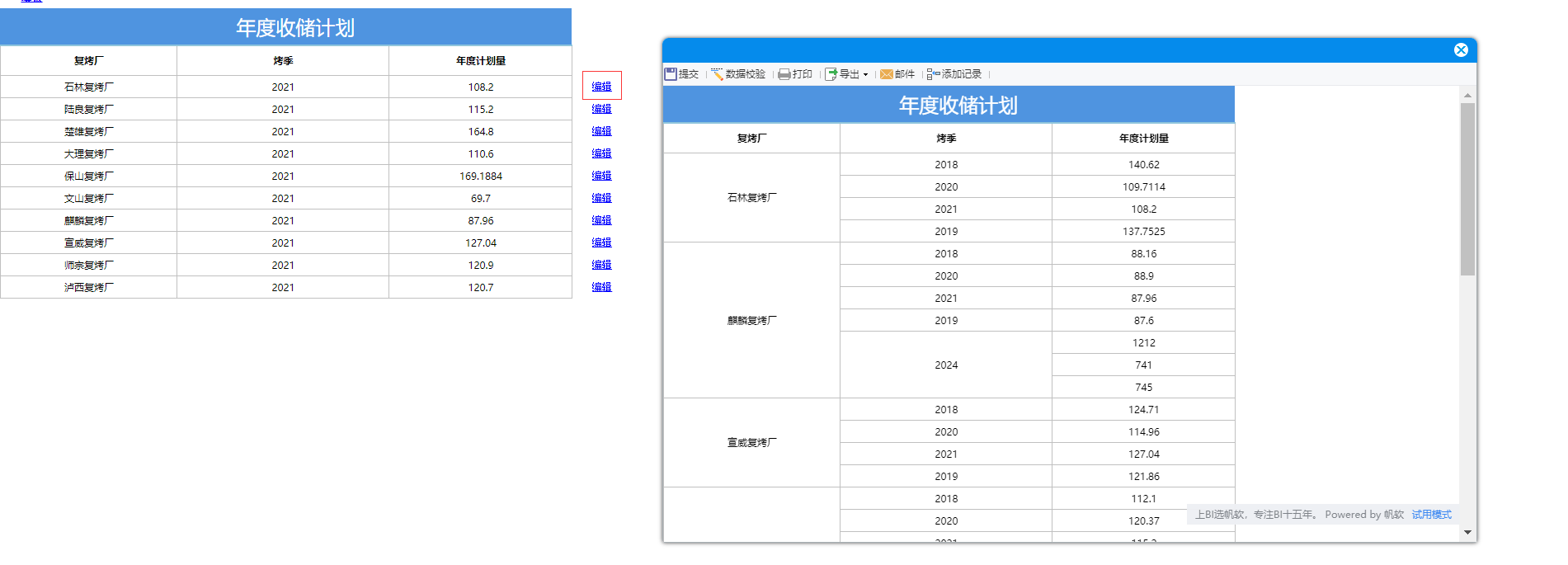This screenshot has width=1568, height=565.
Task: Select value 120.37 in popup table
Action: pyautogui.click(x=1144, y=520)
